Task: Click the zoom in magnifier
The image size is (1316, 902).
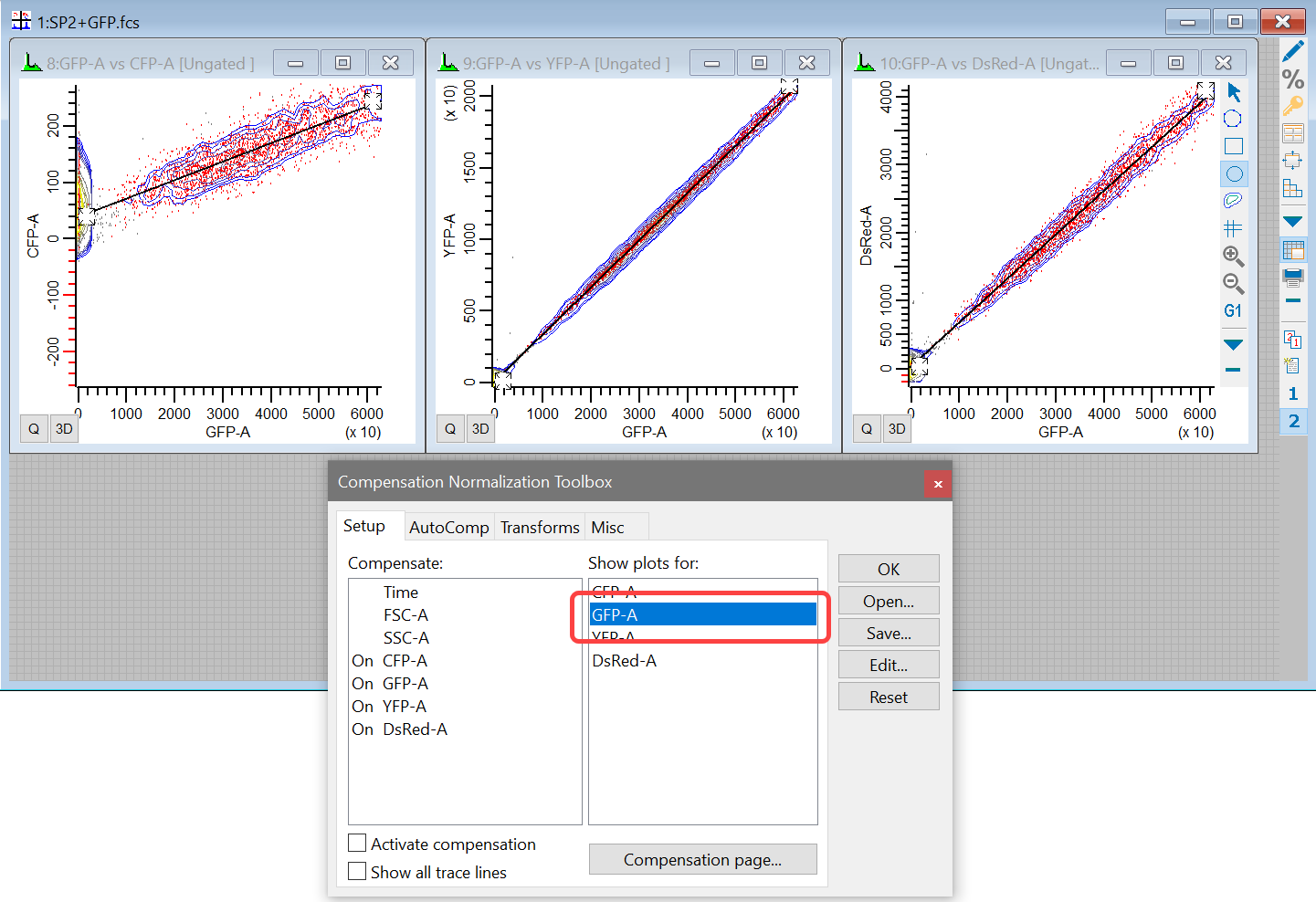Action: [x=1234, y=257]
